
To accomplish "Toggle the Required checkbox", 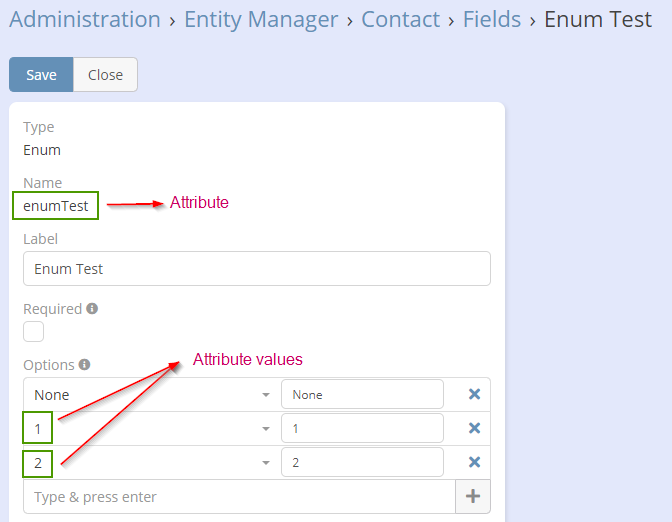I will click(34, 332).
